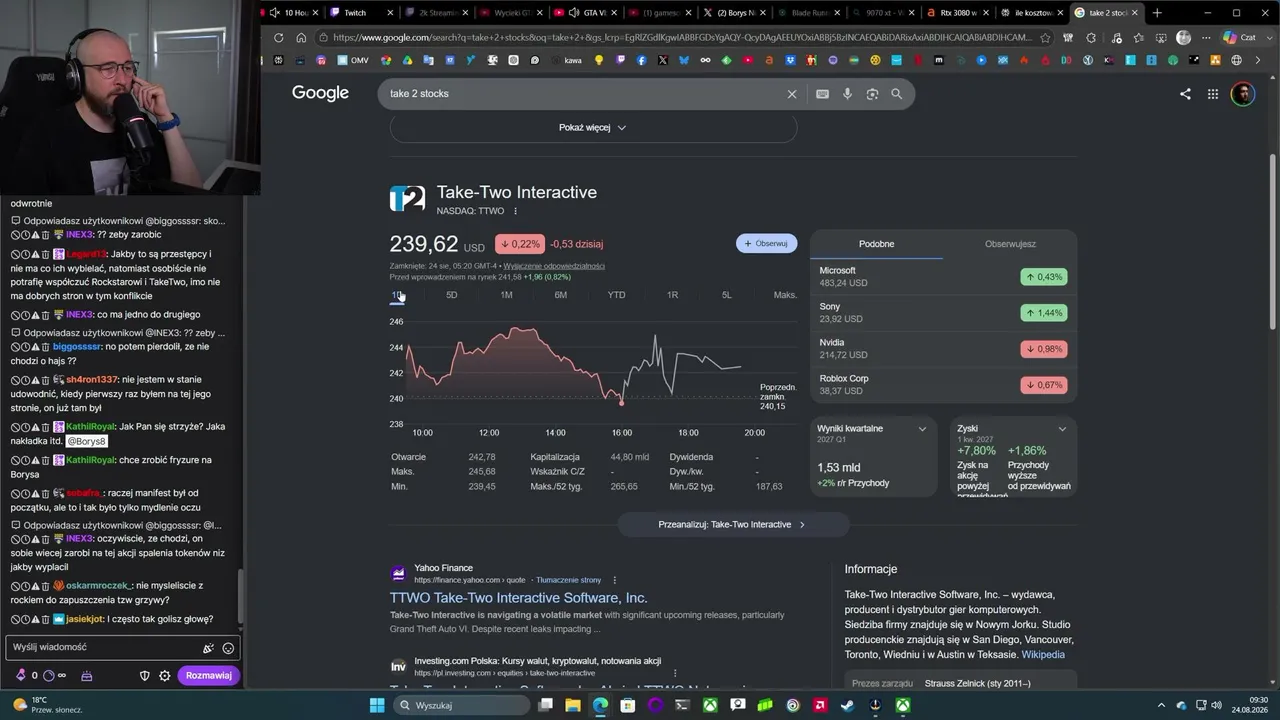Select the 5D chart range
This screenshot has height=720, width=1280.
[x=452, y=295]
